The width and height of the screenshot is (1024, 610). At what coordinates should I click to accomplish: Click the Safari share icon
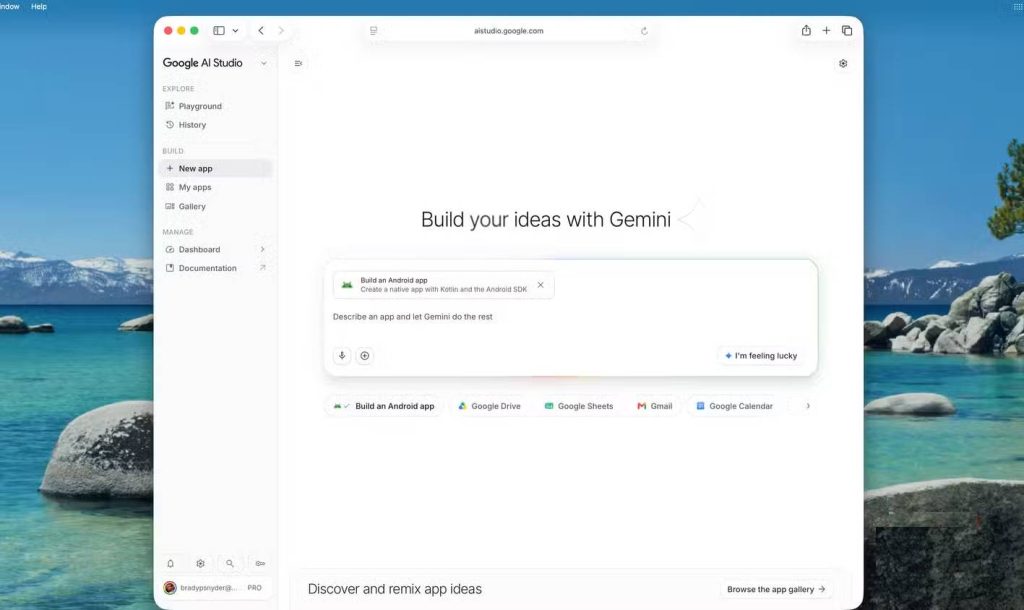click(x=807, y=31)
